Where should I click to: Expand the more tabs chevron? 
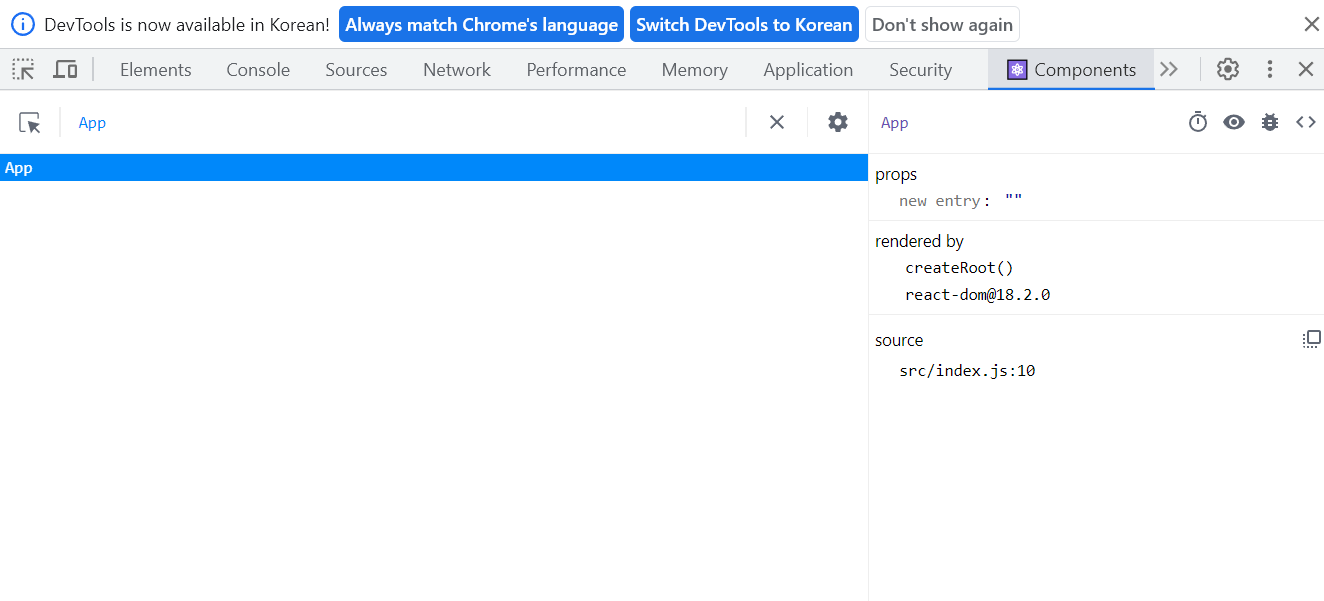coord(1169,69)
